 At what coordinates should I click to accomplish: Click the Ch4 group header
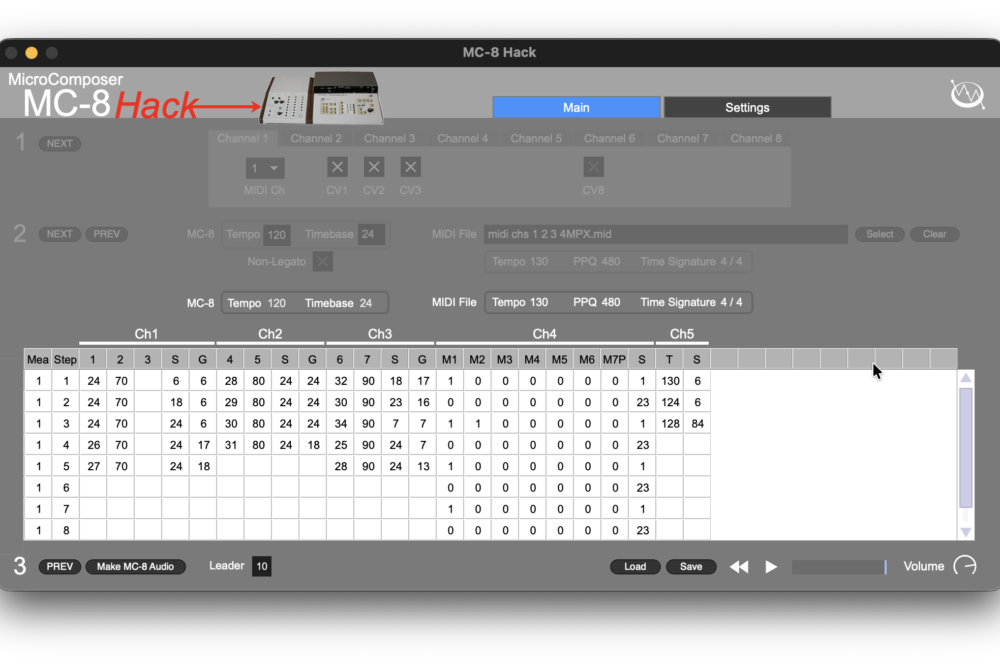[x=545, y=334]
